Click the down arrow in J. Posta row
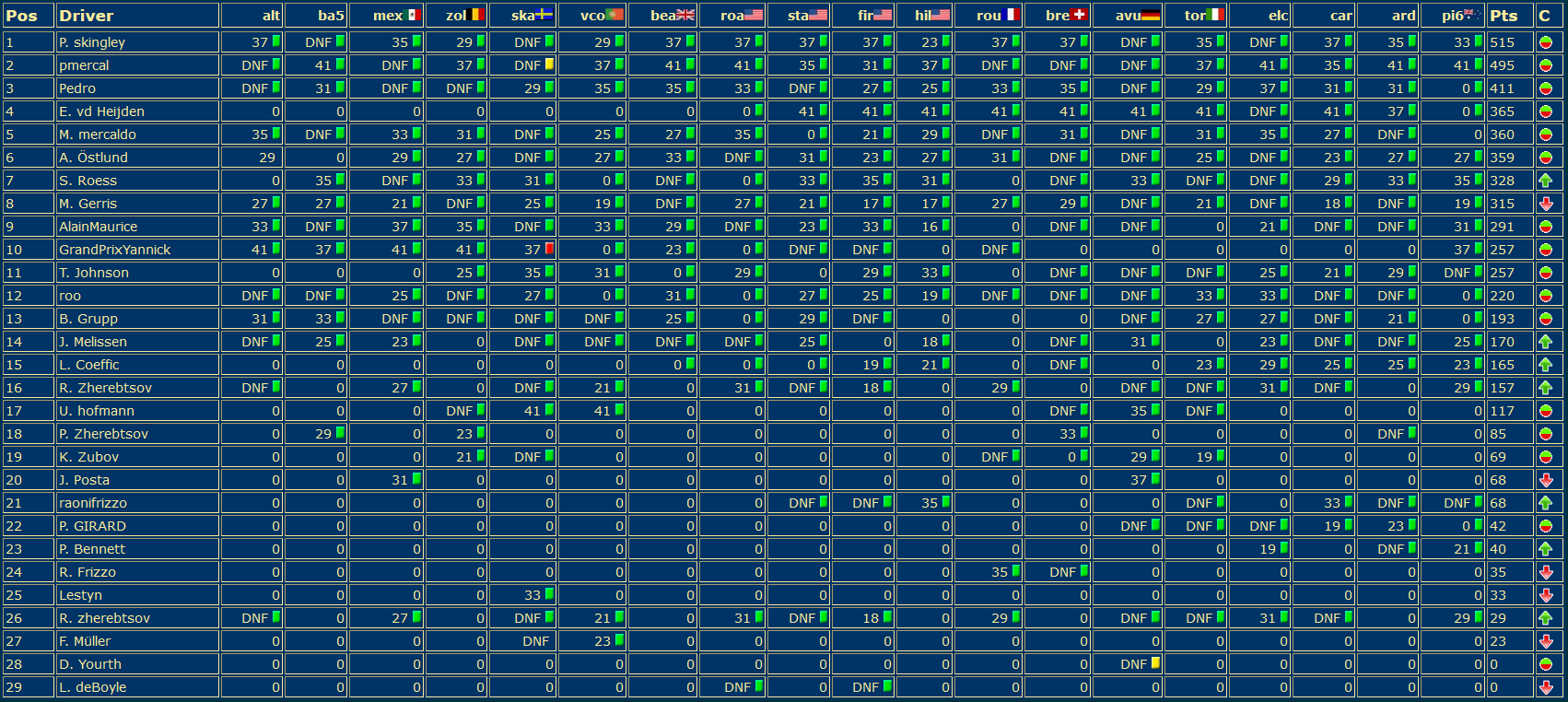 (x=1546, y=480)
